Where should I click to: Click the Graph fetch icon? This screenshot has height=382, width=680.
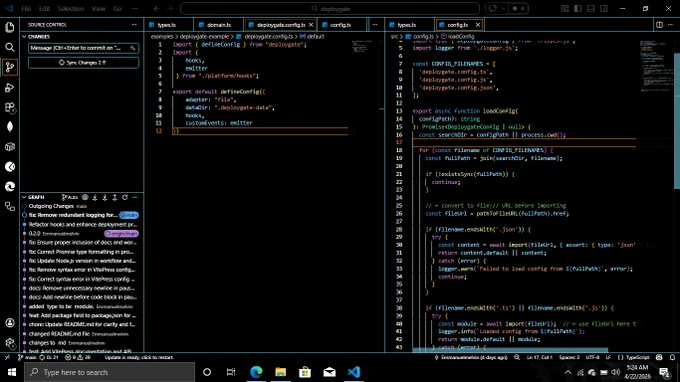click(x=95, y=197)
